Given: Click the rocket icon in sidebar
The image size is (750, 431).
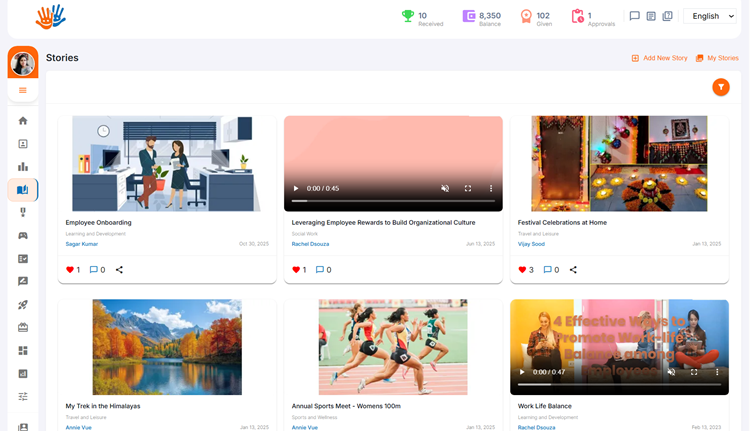Looking at the screenshot, I should click(x=23, y=305).
